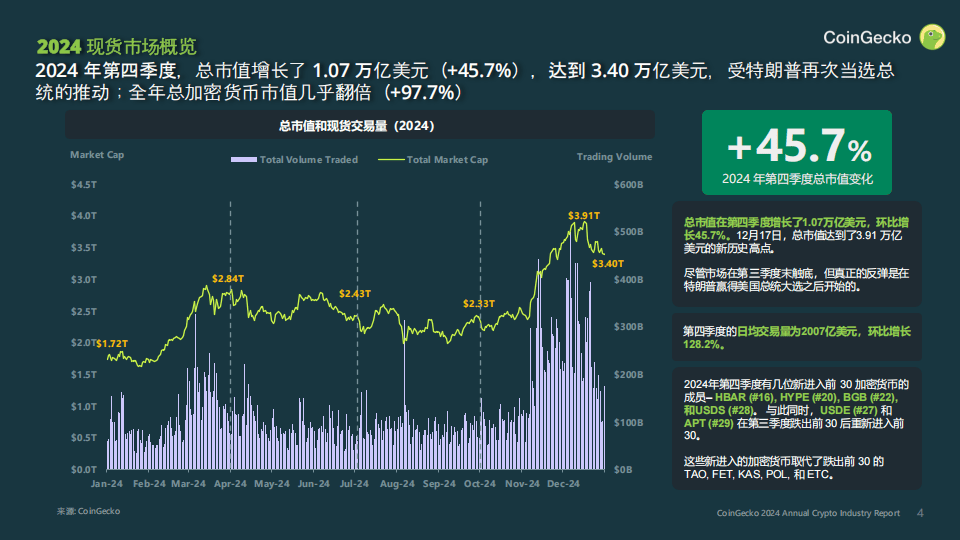Click the 'Total Market Cap' legend label
Image resolution: width=960 pixels, height=540 pixels.
448,159
